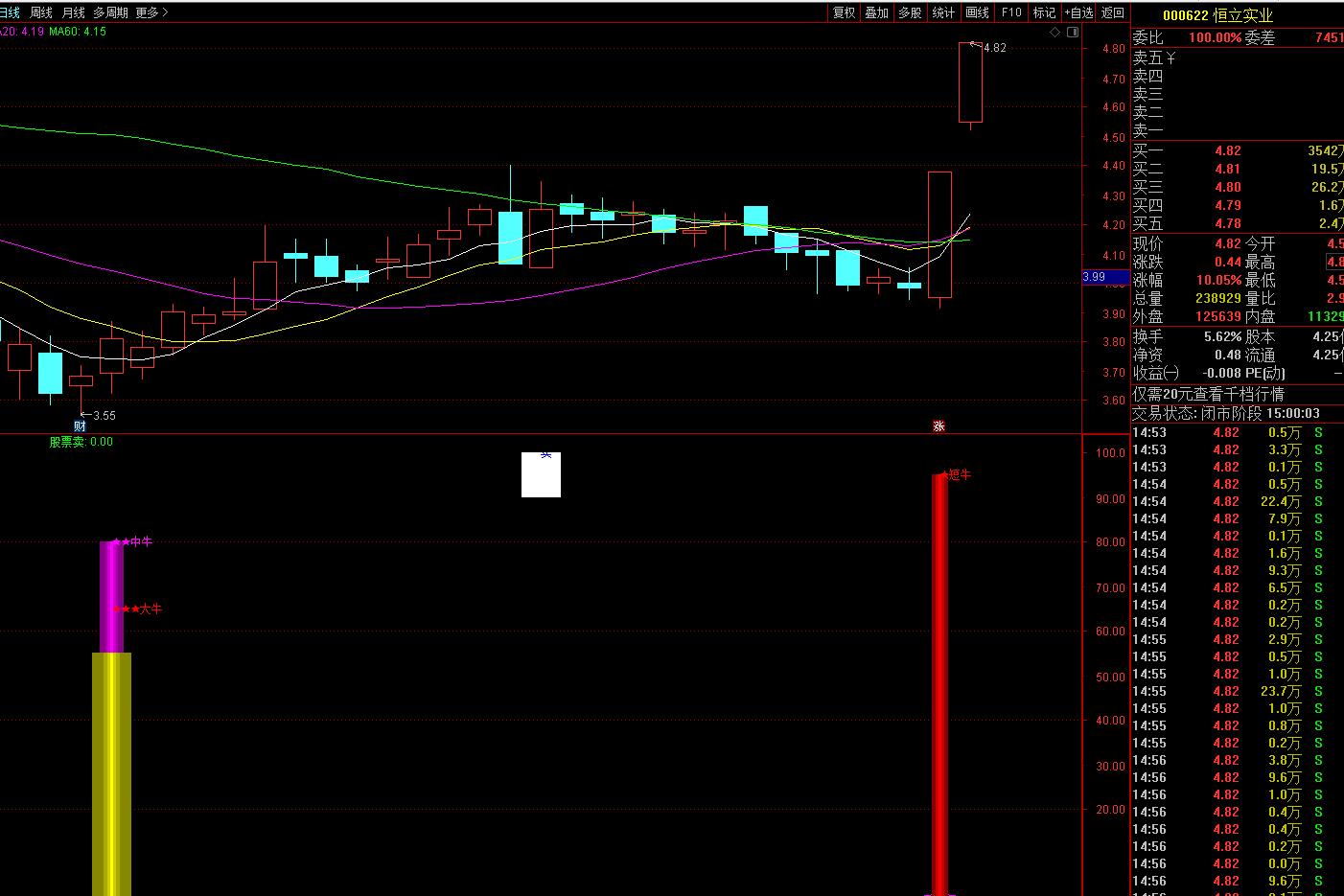Toggle the 叠加 overlay option
Viewport: 1344px width, 896px height.
tap(876, 12)
